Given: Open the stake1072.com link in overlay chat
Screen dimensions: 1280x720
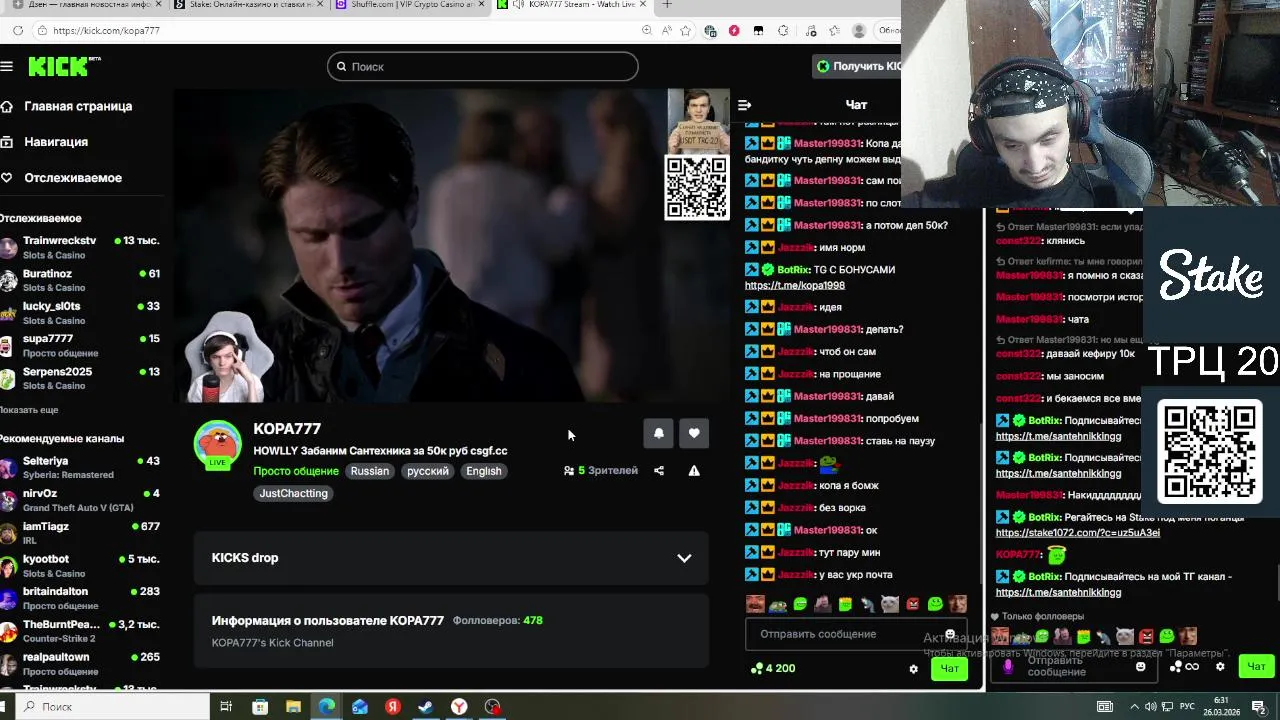Looking at the screenshot, I should tap(1078, 533).
